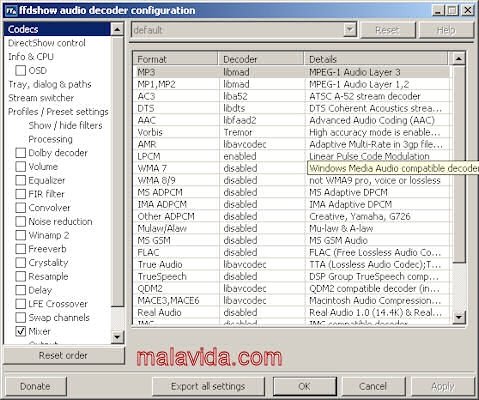The image size is (479, 400).
Task: Tick the Winamp 2 checkbox
Action: point(21,235)
